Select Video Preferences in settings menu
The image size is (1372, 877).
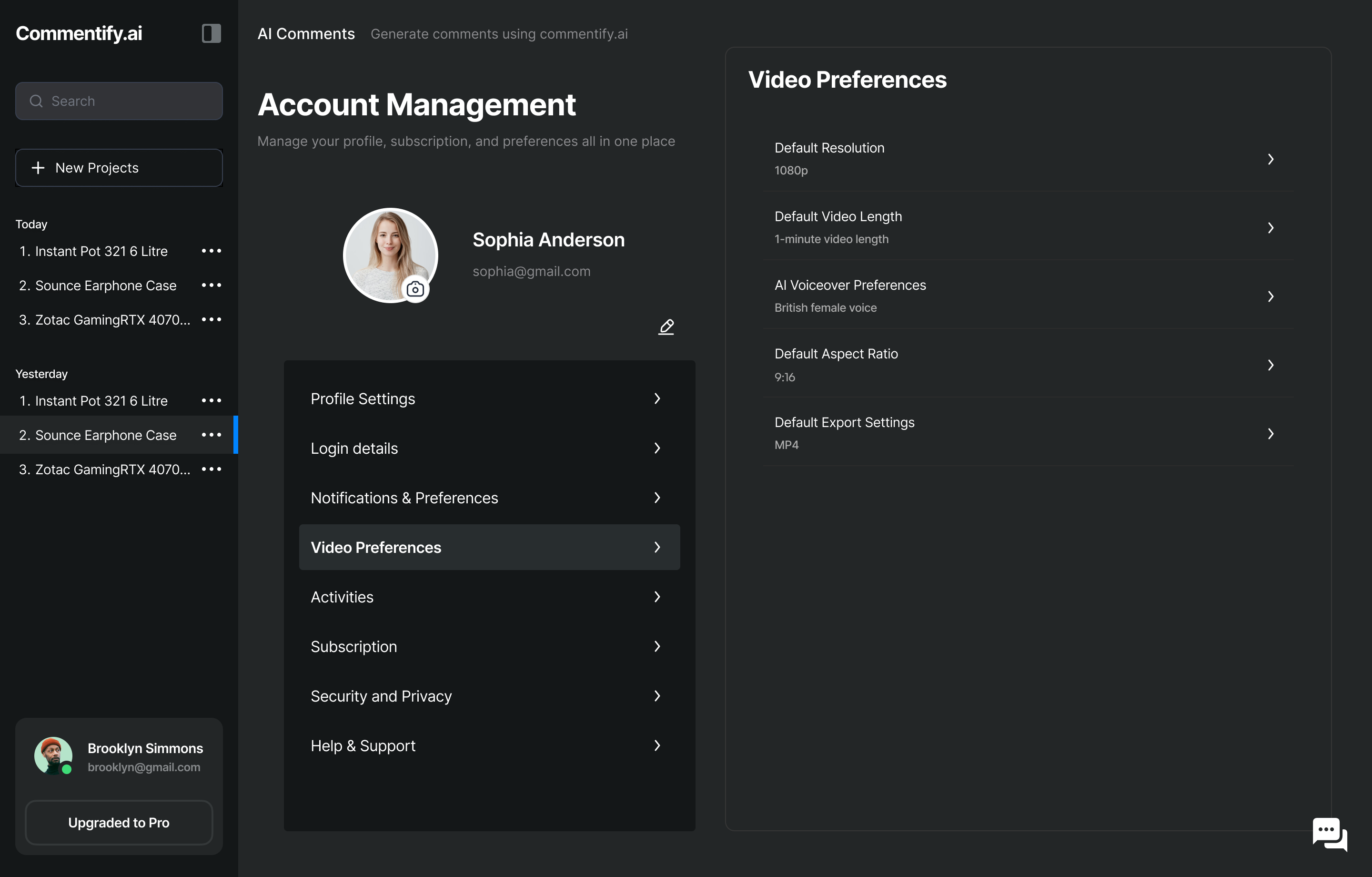[489, 547]
